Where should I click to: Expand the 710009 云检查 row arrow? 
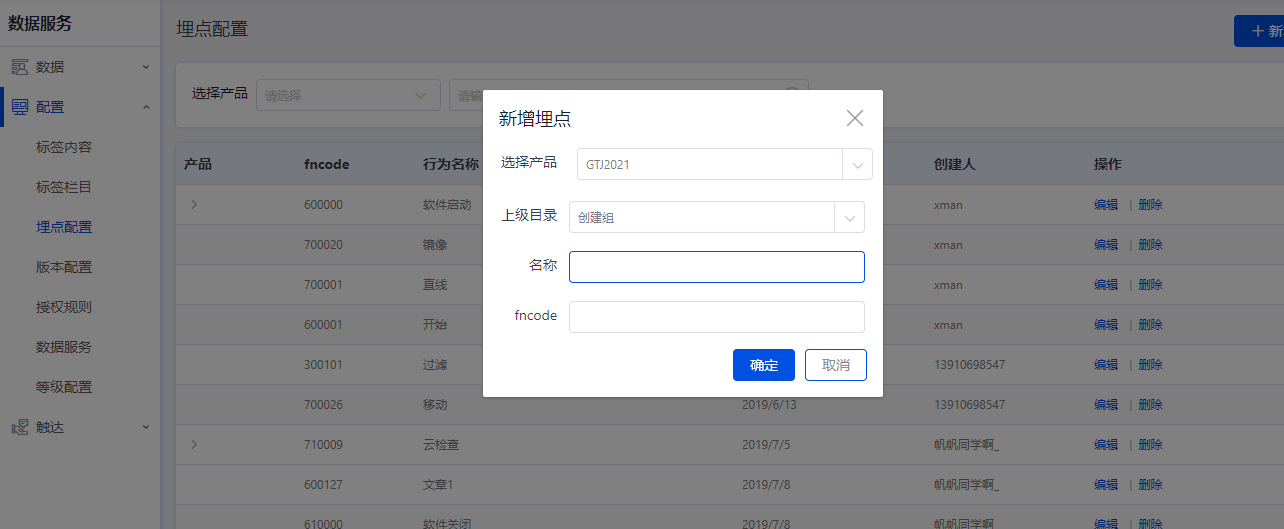click(x=194, y=445)
